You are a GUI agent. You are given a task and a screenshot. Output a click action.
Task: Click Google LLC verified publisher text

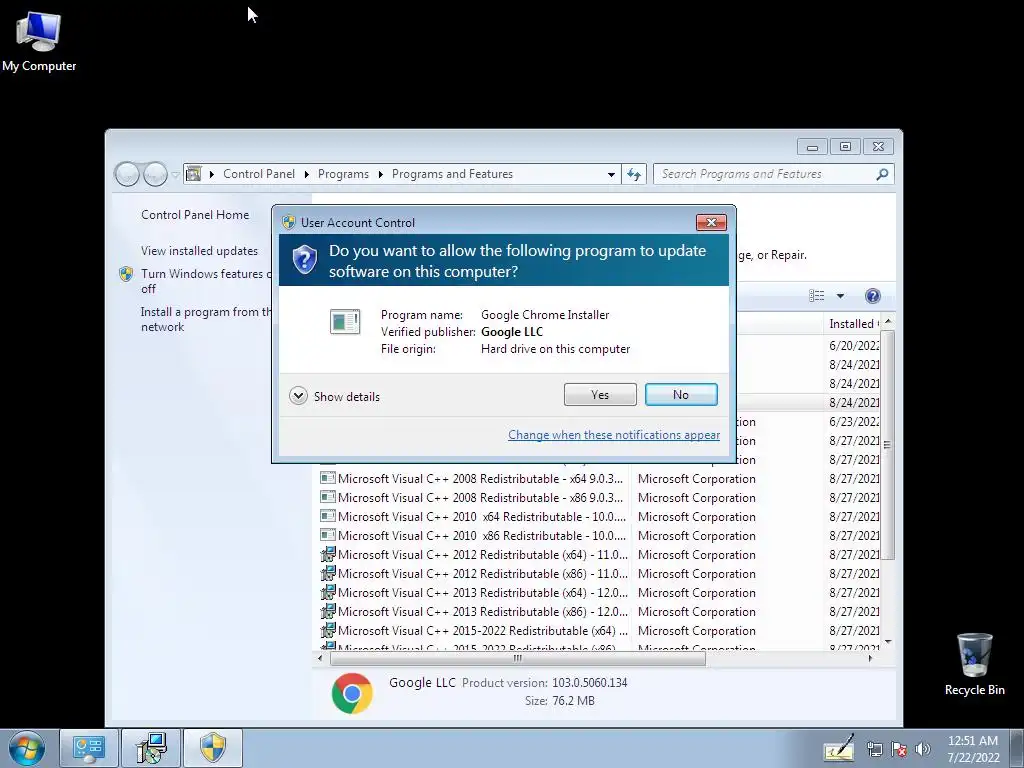click(x=512, y=332)
